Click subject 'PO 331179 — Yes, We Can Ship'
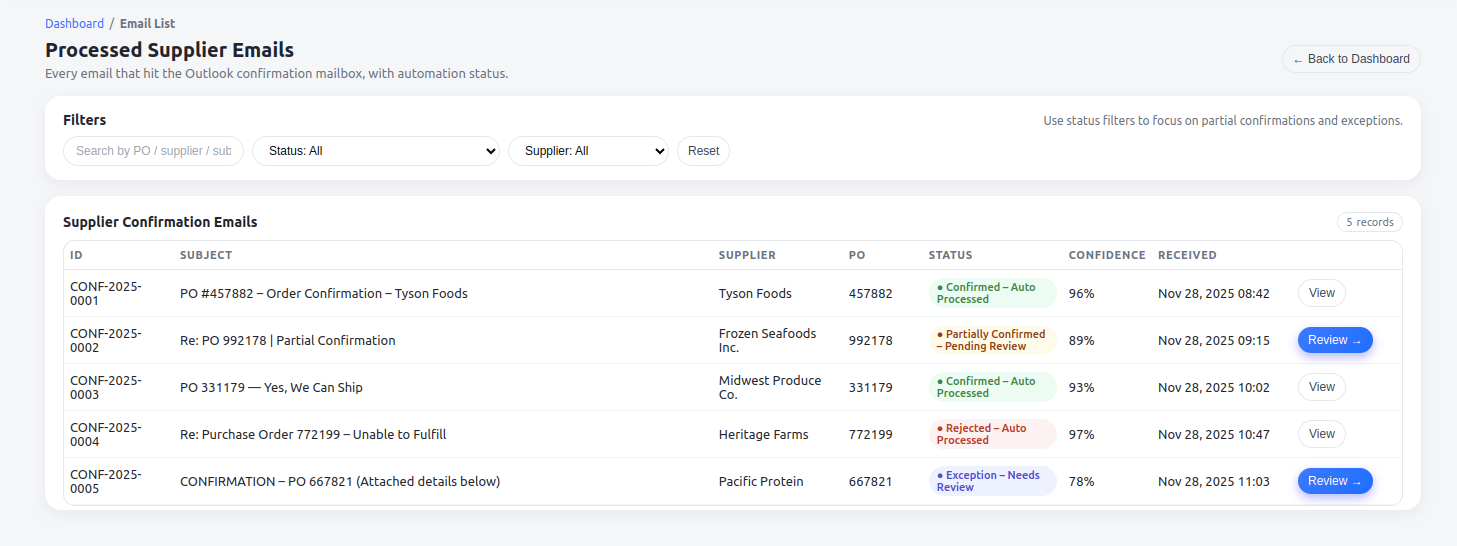Screen dimensions: 1457x546 [271, 387]
